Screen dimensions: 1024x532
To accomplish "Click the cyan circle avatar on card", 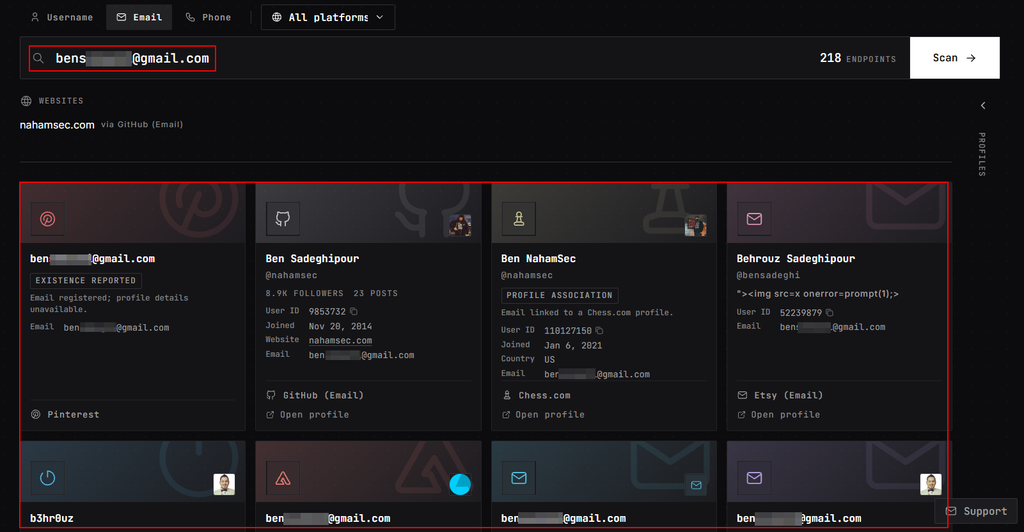I will [x=460, y=484].
